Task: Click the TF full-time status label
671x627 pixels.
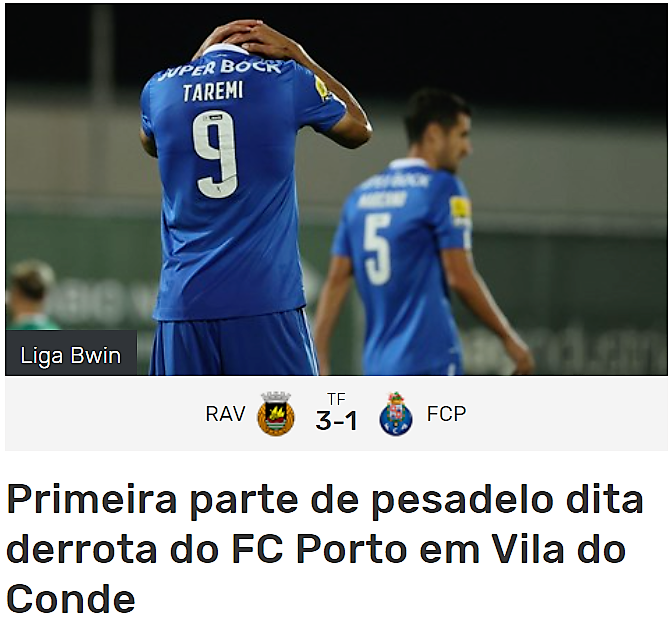Action: (x=336, y=399)
